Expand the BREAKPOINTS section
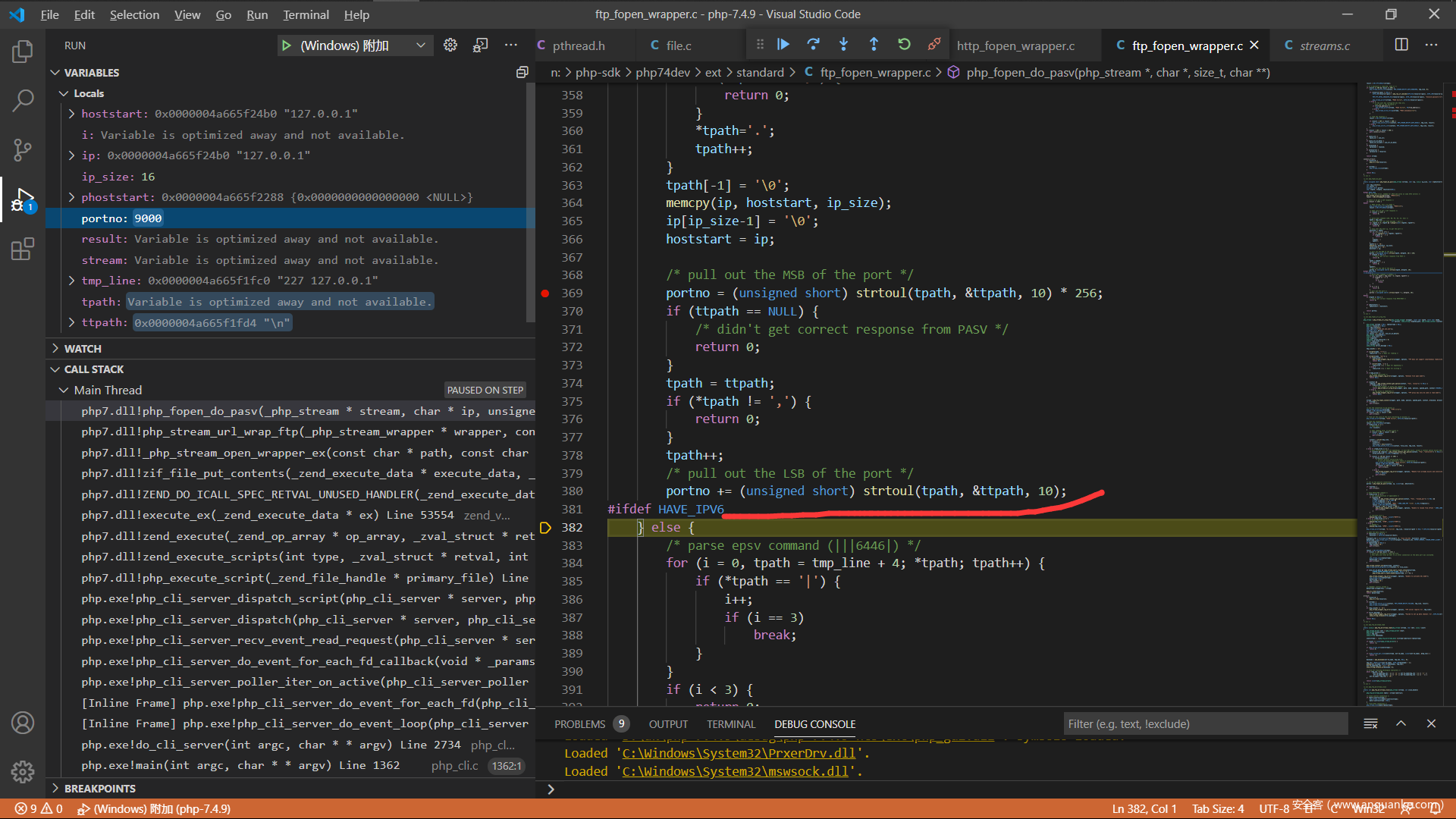Image resolution: width=1456 pixels, height=819 pixels. pyautogui.click(x=99, y=789)
